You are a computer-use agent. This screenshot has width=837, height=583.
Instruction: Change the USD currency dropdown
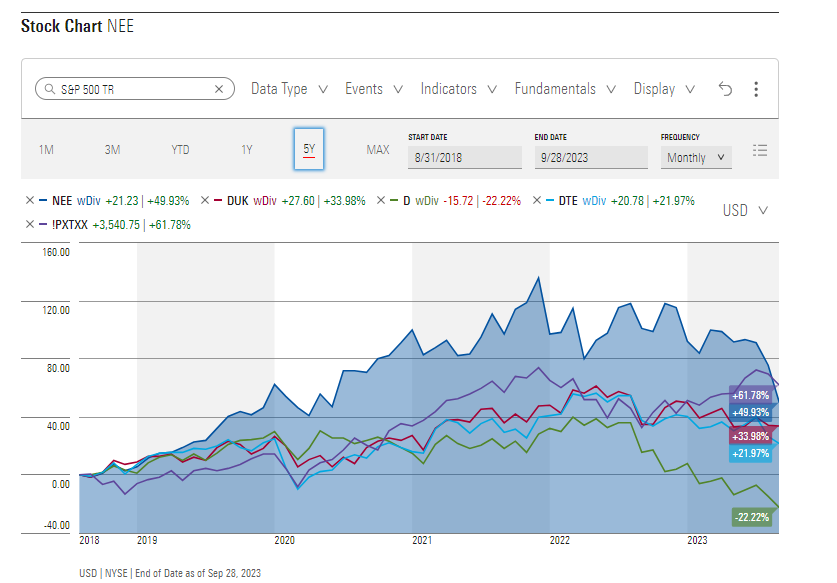[745, 210]
